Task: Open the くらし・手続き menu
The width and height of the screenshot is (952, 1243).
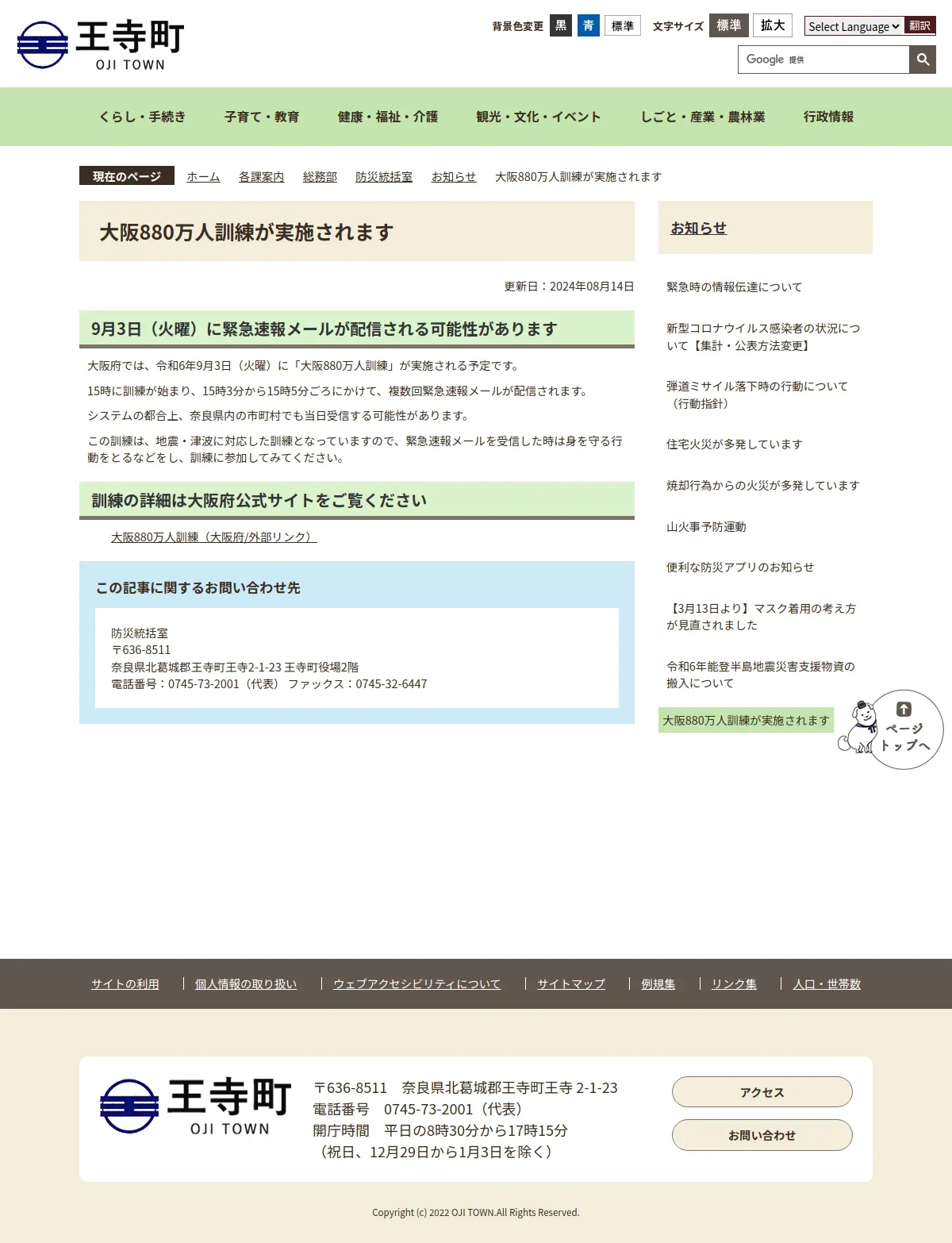Action: pyautogui.click(x=142, y=117)
